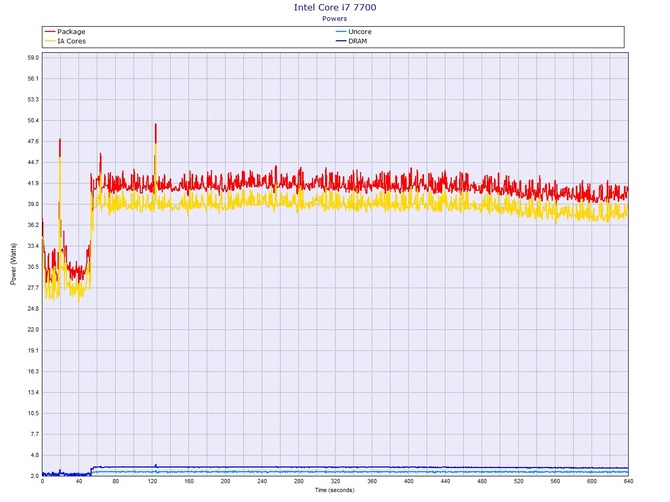This screenshot has width=670, height=502.
Task: Click the IA Cores legend entry
Action: tap(65, 41)
